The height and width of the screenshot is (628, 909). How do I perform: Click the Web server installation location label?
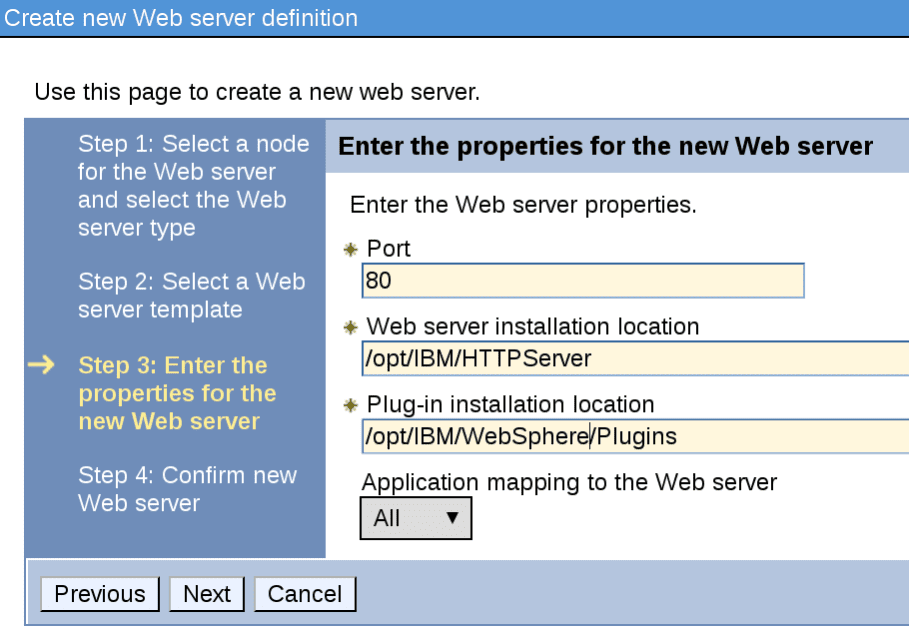533,327
